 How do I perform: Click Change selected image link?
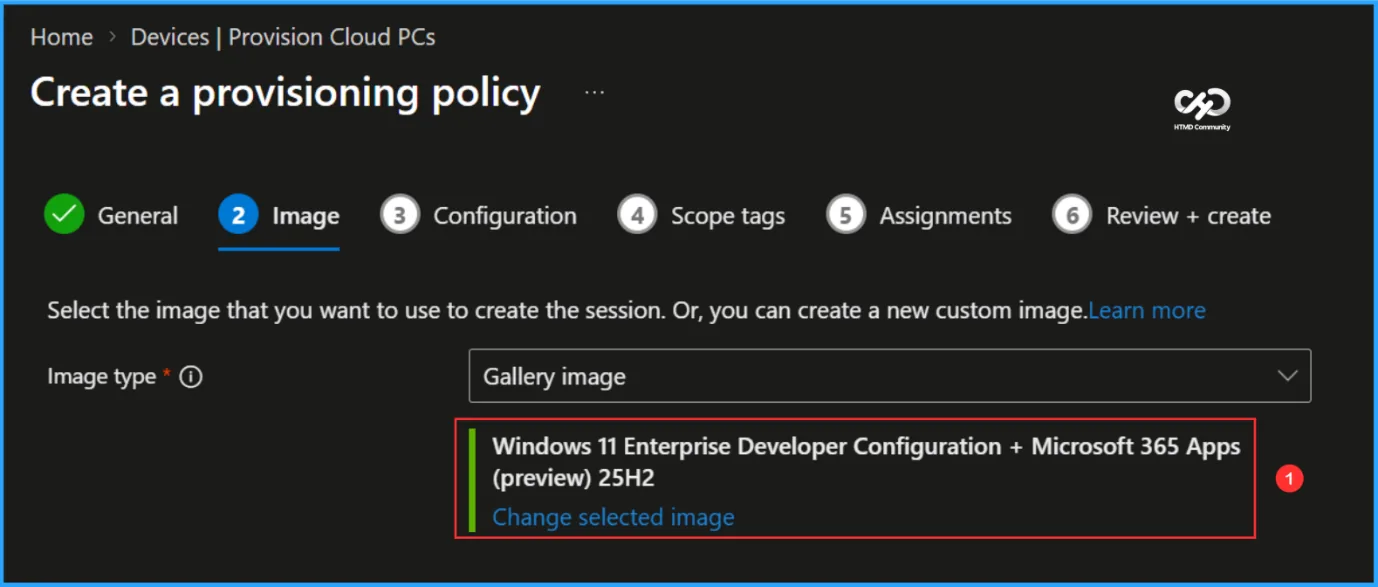(x=613, y=517)
